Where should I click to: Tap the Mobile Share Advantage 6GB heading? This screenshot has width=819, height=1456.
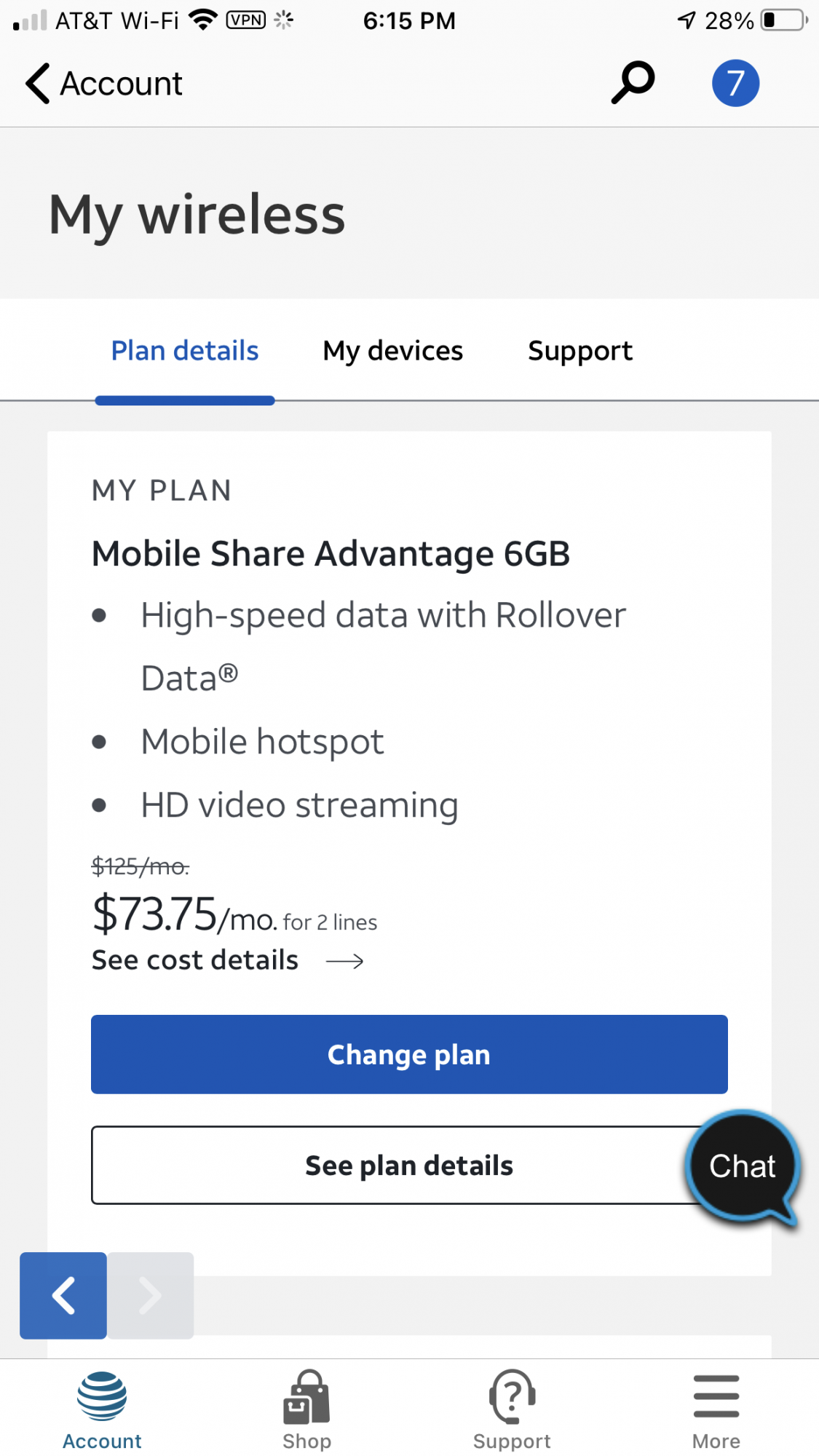point(331,553)
